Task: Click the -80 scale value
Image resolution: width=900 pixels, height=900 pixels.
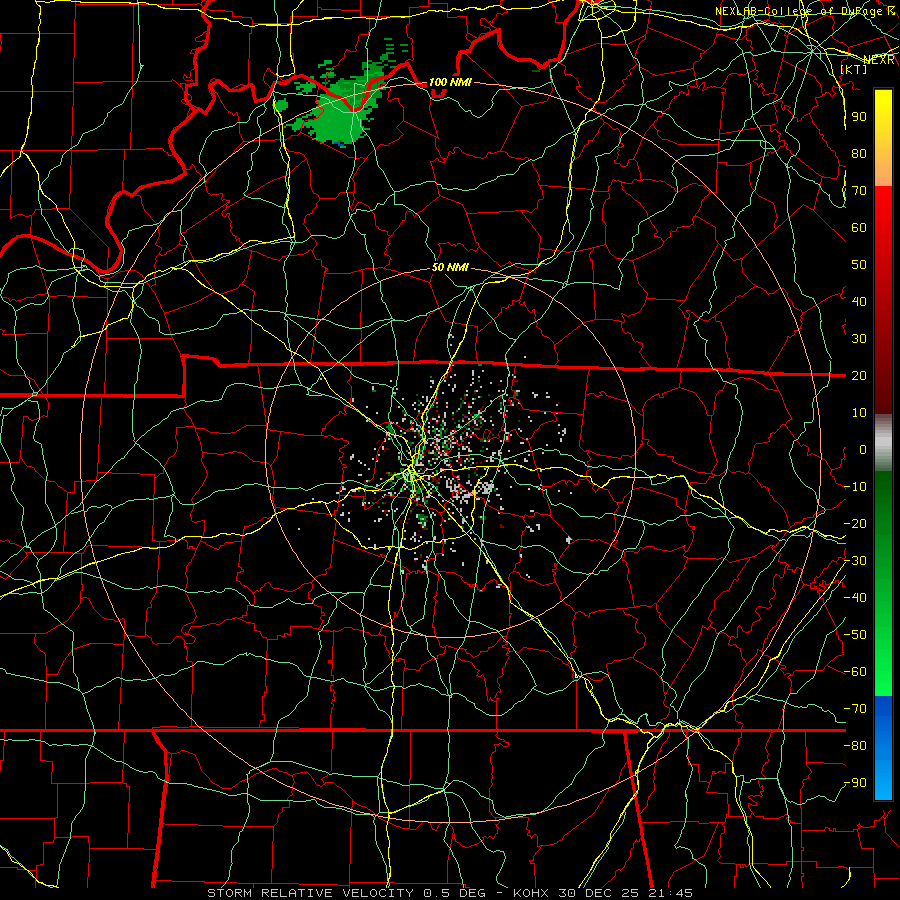Action: click(855, 746)
